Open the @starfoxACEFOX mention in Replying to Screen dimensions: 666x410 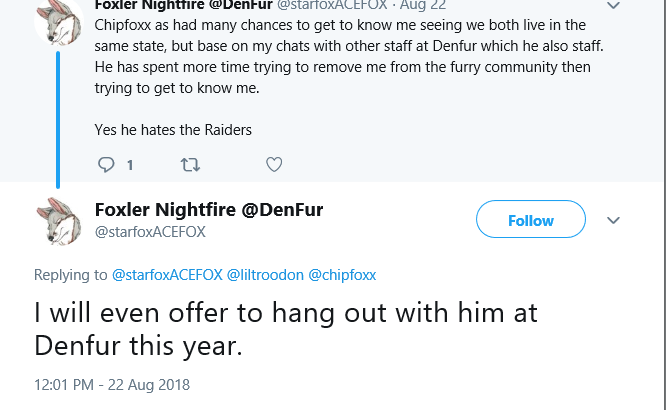pyautogui.click(x=167, y=275)
